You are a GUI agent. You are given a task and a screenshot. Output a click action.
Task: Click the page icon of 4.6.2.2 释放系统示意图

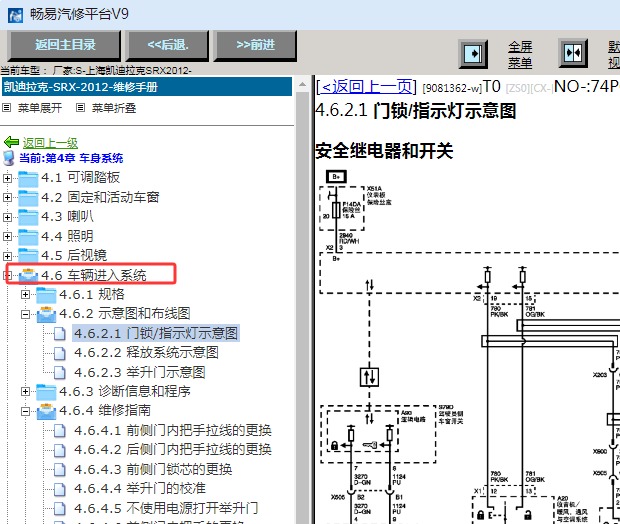pos(59,353)
